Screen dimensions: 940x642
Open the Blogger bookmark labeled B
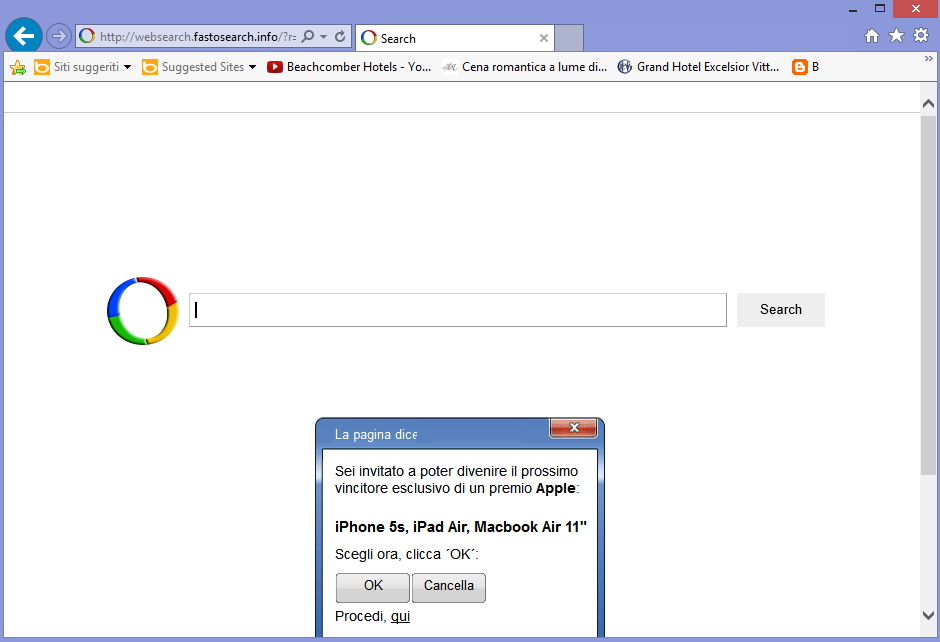point(805,67)
